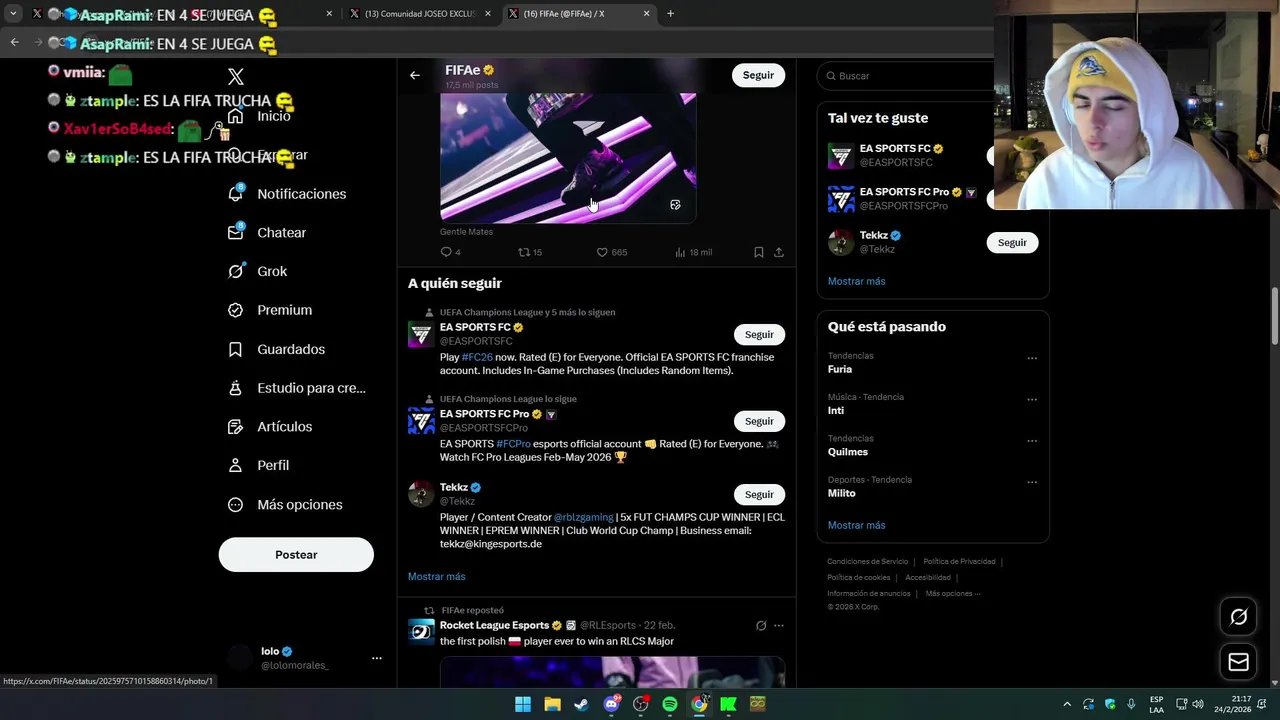Open options dots for Furia trend
The height and width of the screenshot is (720, 1280).
coord(1032,358)
